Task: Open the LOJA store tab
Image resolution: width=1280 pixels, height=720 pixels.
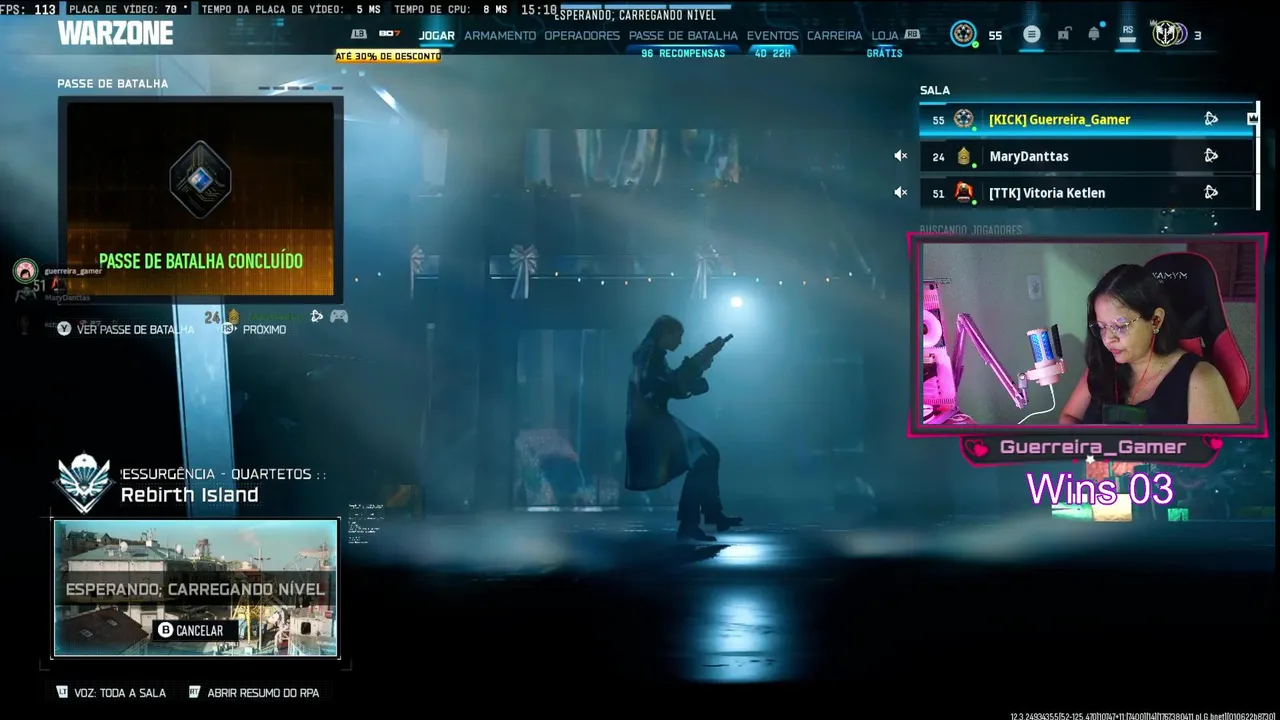Action: pos(885,35)
